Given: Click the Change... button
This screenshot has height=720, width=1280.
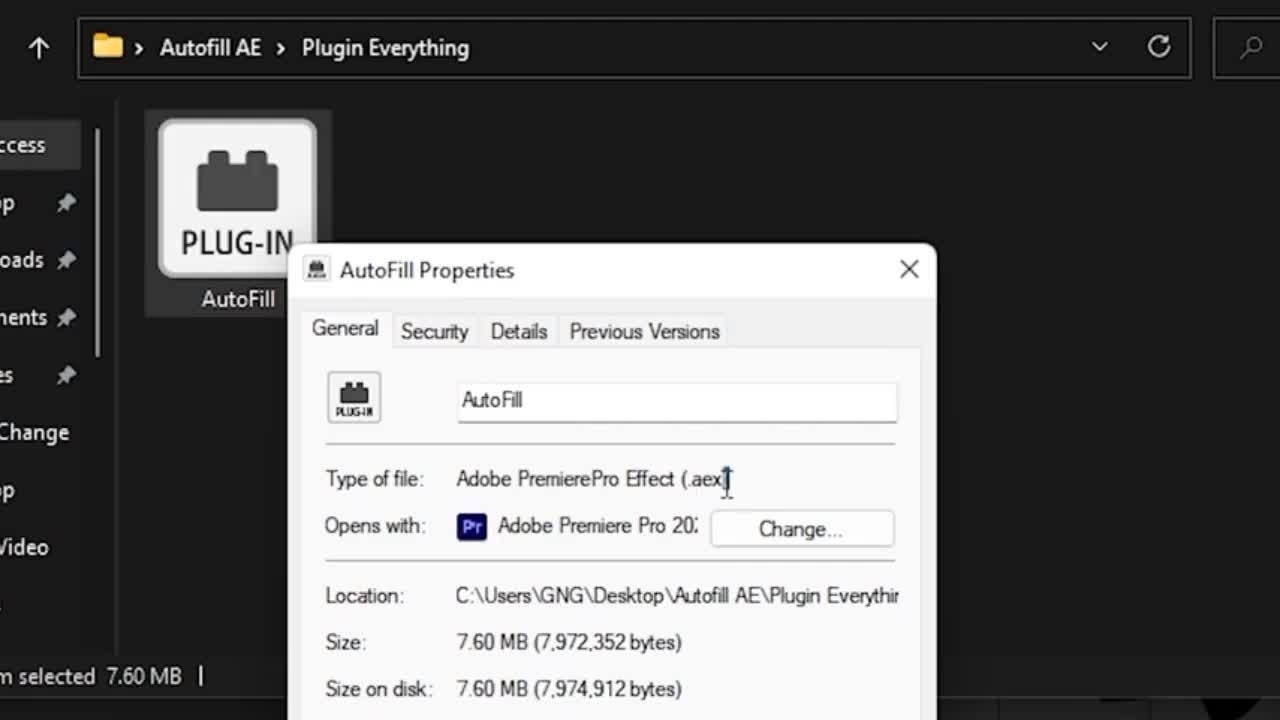Looking at the screenshot, I should [801, 529].
